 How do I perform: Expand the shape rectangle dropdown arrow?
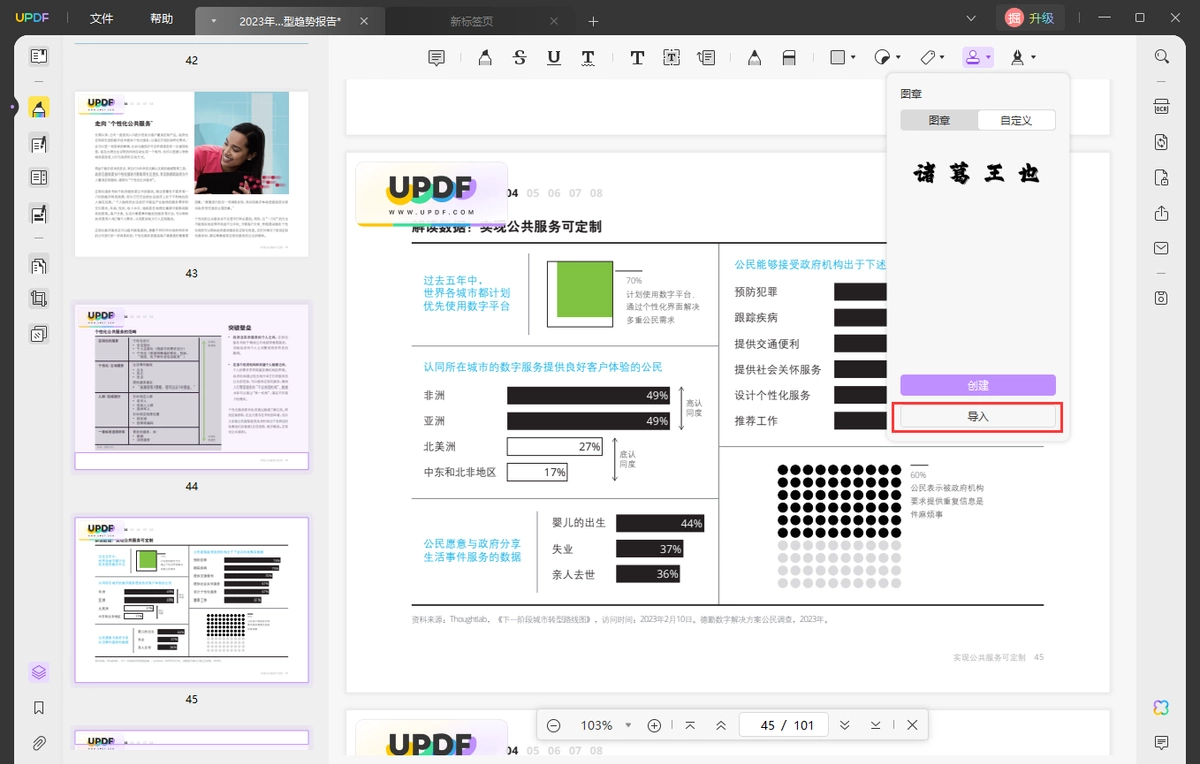click(x=853, y=58)
